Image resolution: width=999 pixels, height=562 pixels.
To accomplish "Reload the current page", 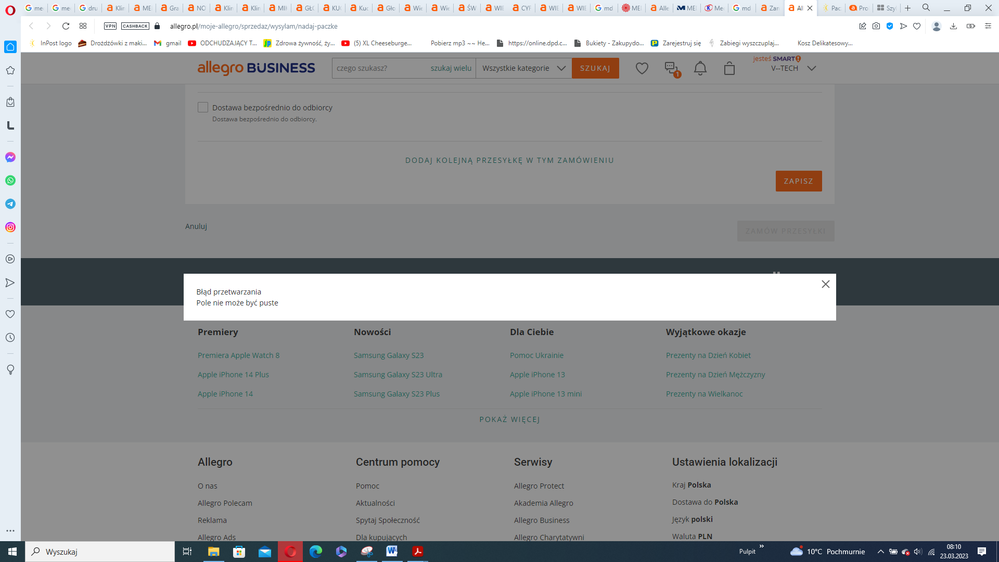I will (x=66, y=26).
